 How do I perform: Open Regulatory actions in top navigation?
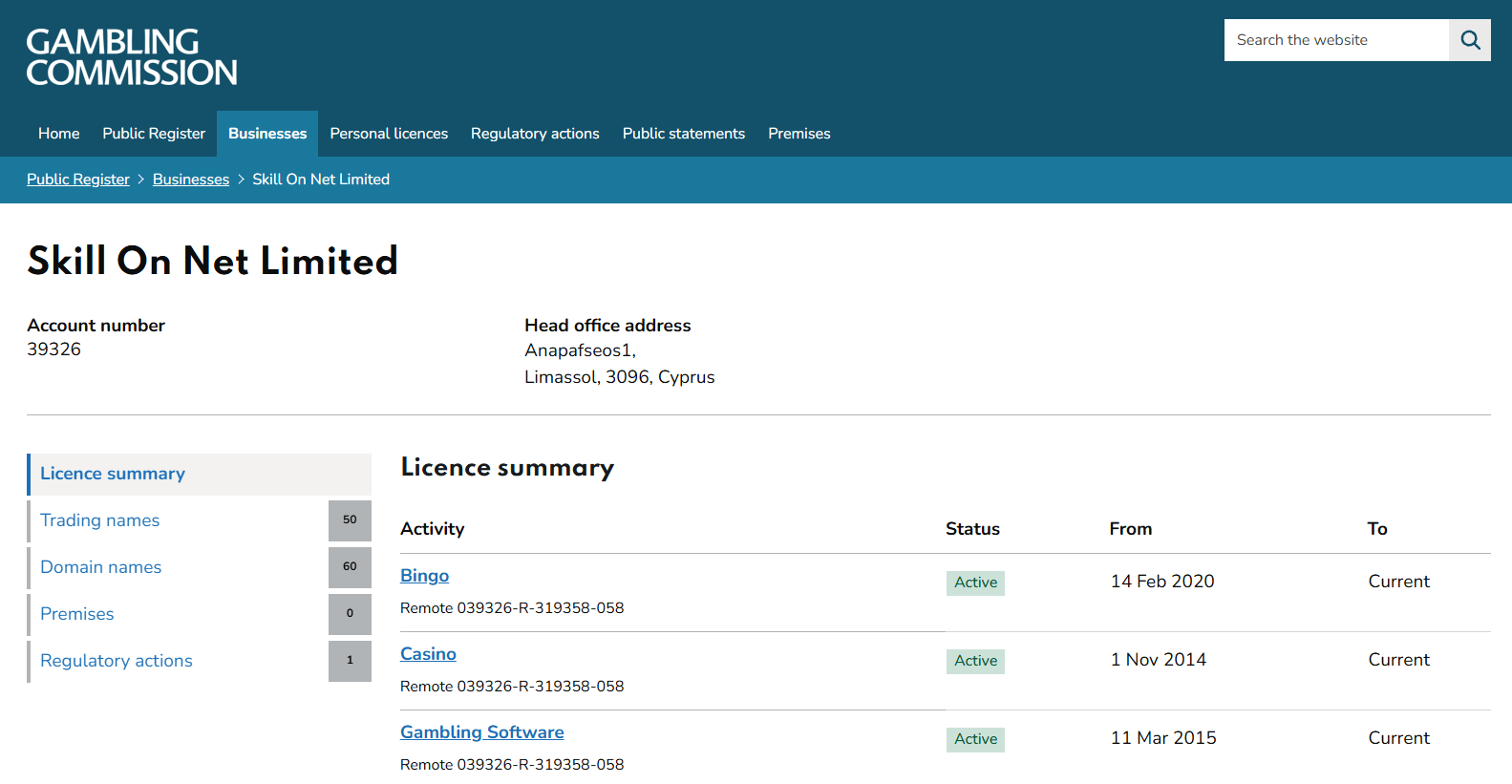click(x=535, y=134)
